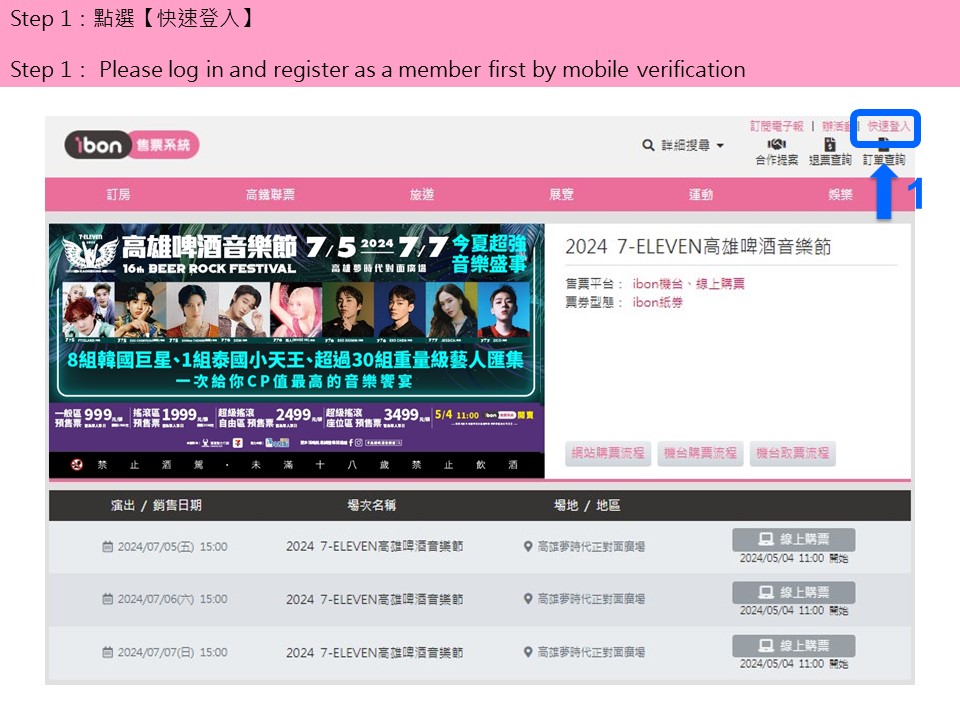
Task: Click the 演出 / 銷售日期 column header
Action: (x=156, y=505)
